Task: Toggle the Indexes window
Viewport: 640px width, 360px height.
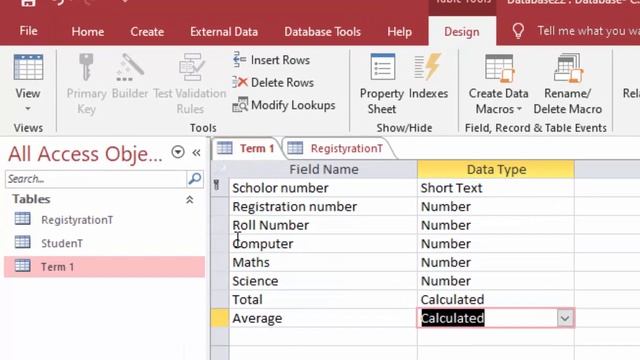Action: click(428, 77)
